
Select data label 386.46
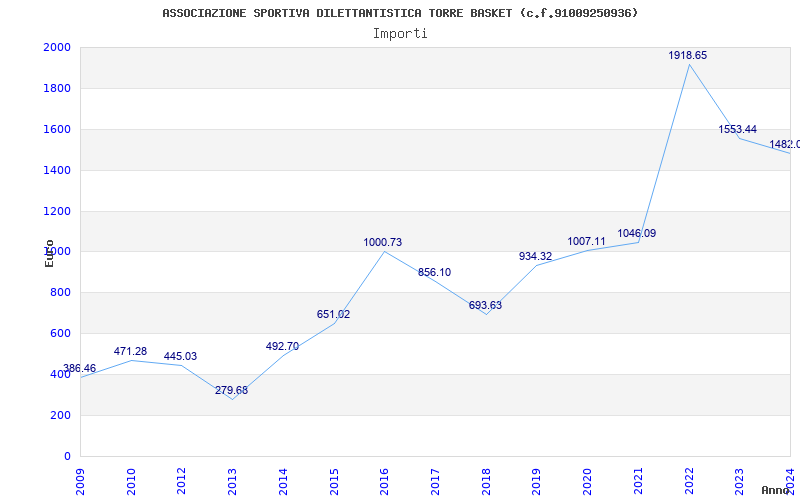[79, 368]
